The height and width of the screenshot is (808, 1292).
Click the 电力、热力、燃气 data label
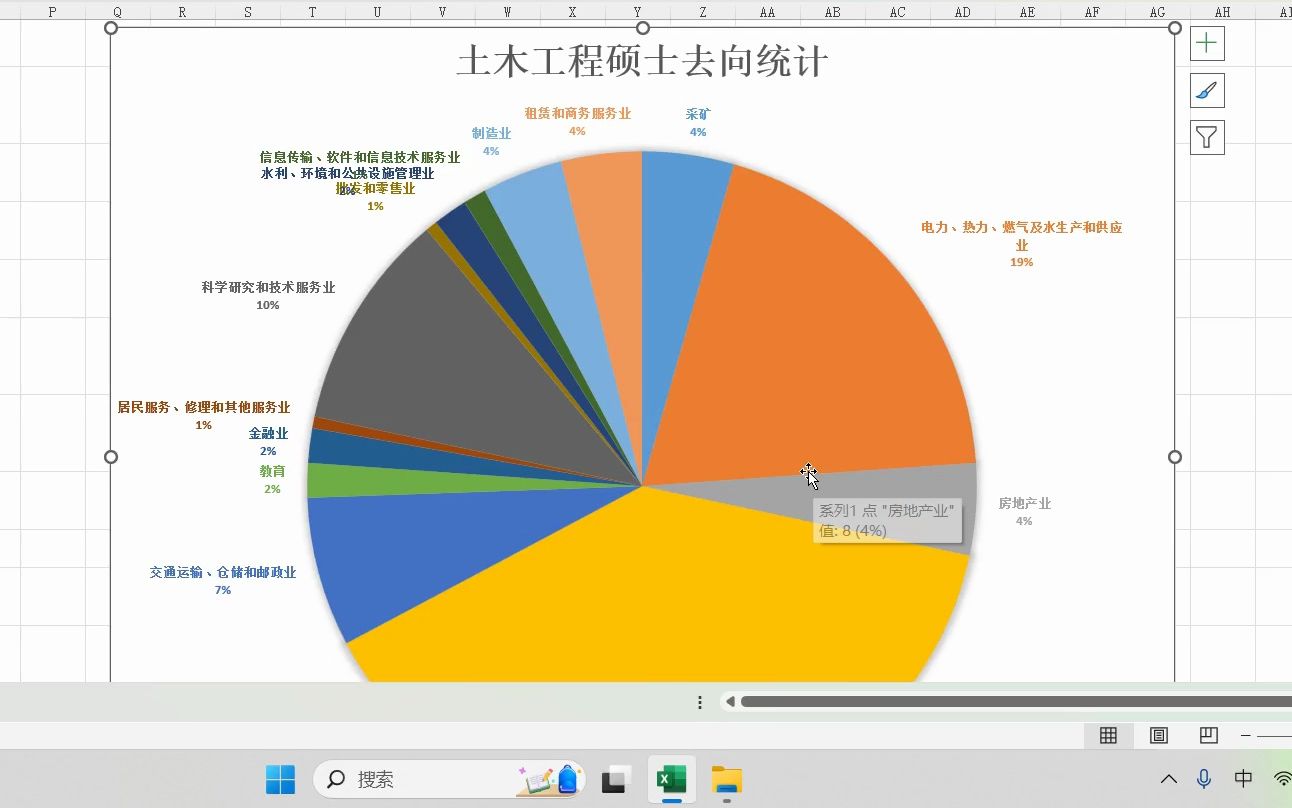click(x=1021, y=244)
